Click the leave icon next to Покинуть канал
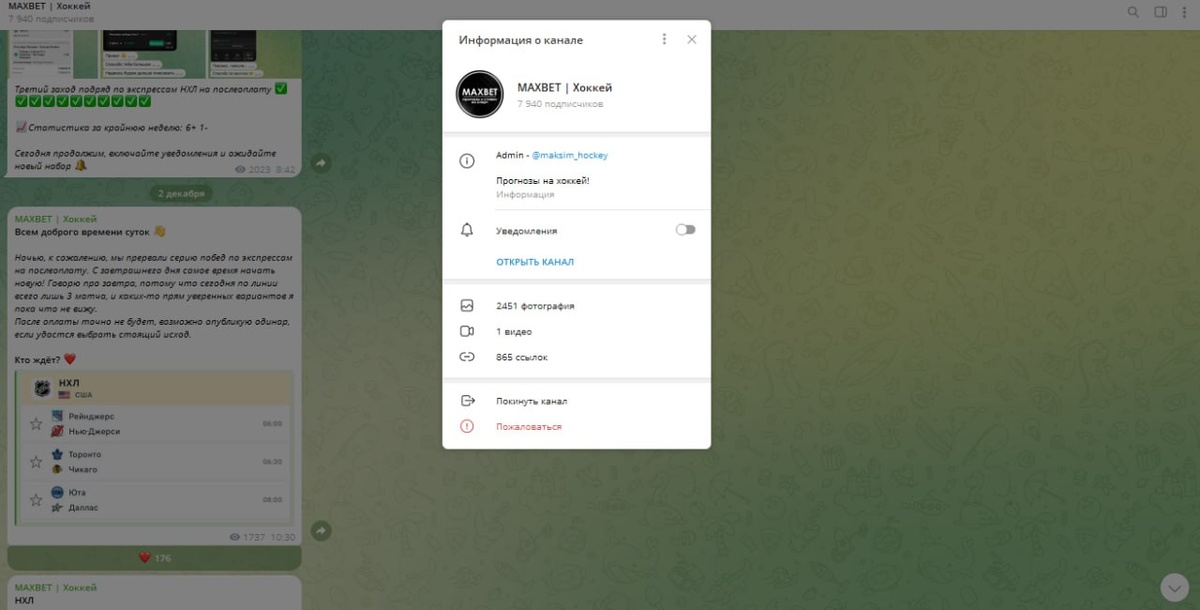This screenshot has width=1200, height=610. point(466,401)
